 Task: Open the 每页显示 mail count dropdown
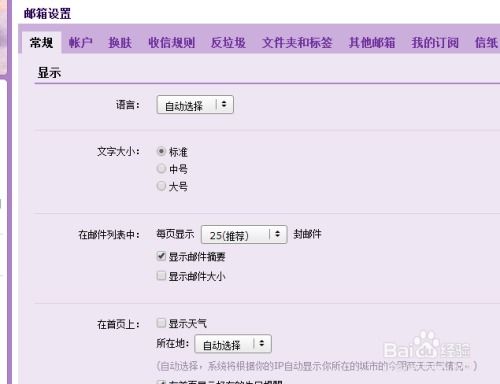pos(244,235)
